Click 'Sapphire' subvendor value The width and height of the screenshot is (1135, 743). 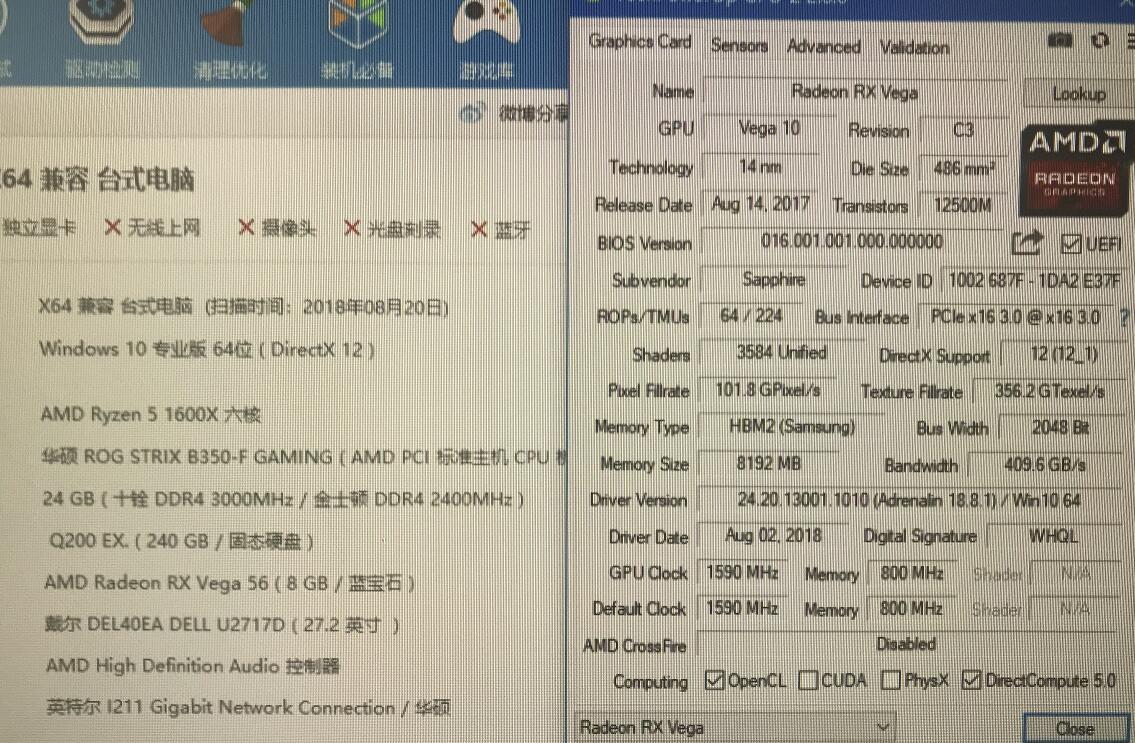coord(773,280)
